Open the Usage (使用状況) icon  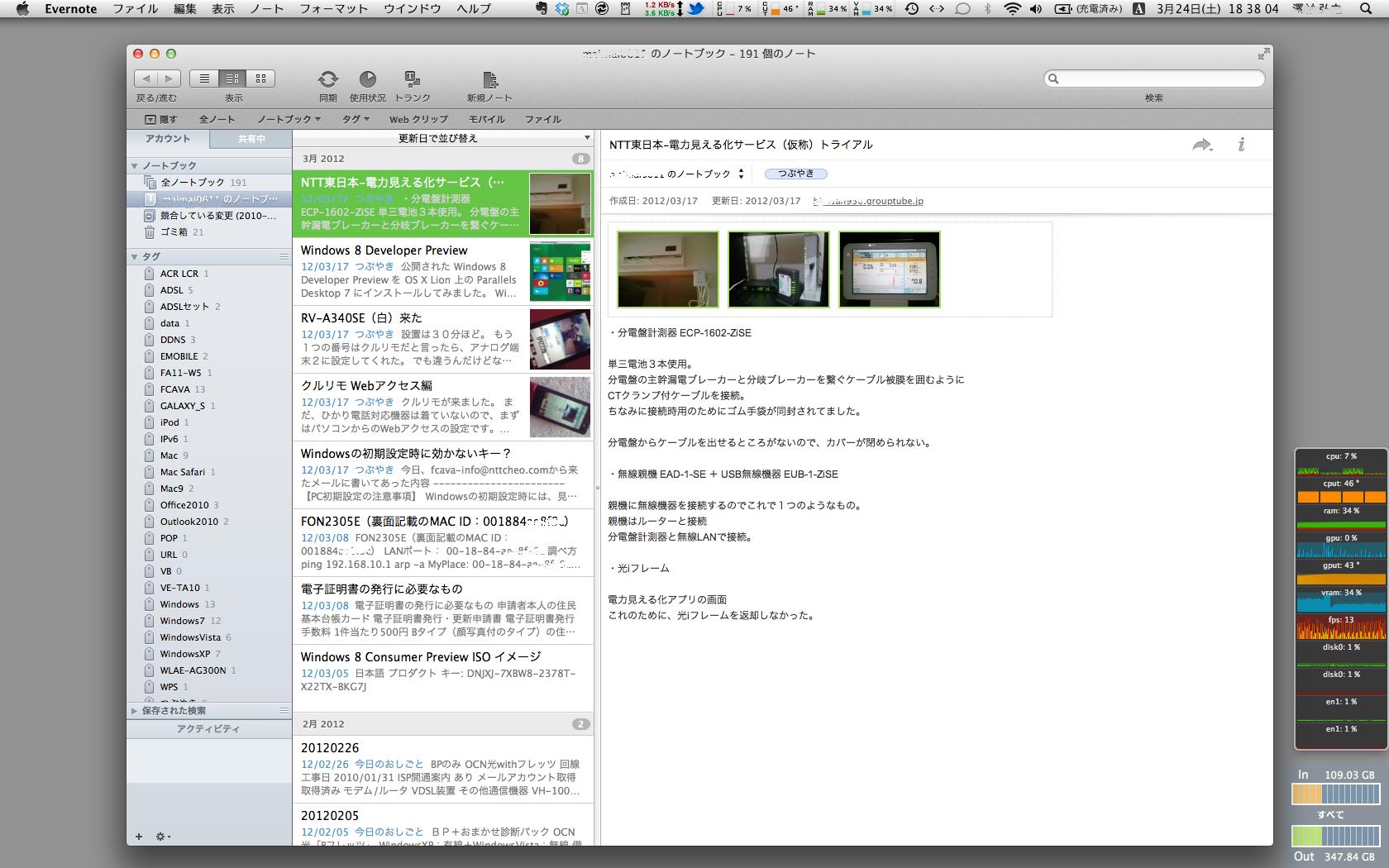coord(368,79)
